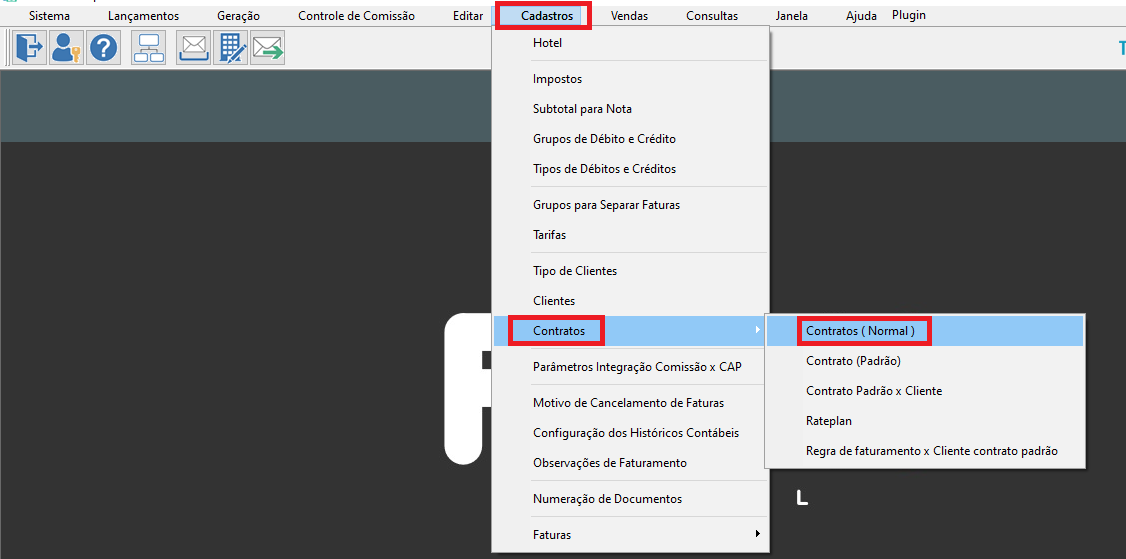Open Tipos de Débitos e Créditos
Viewport: 1126px width, 559px height.
[x=630, y=169]
